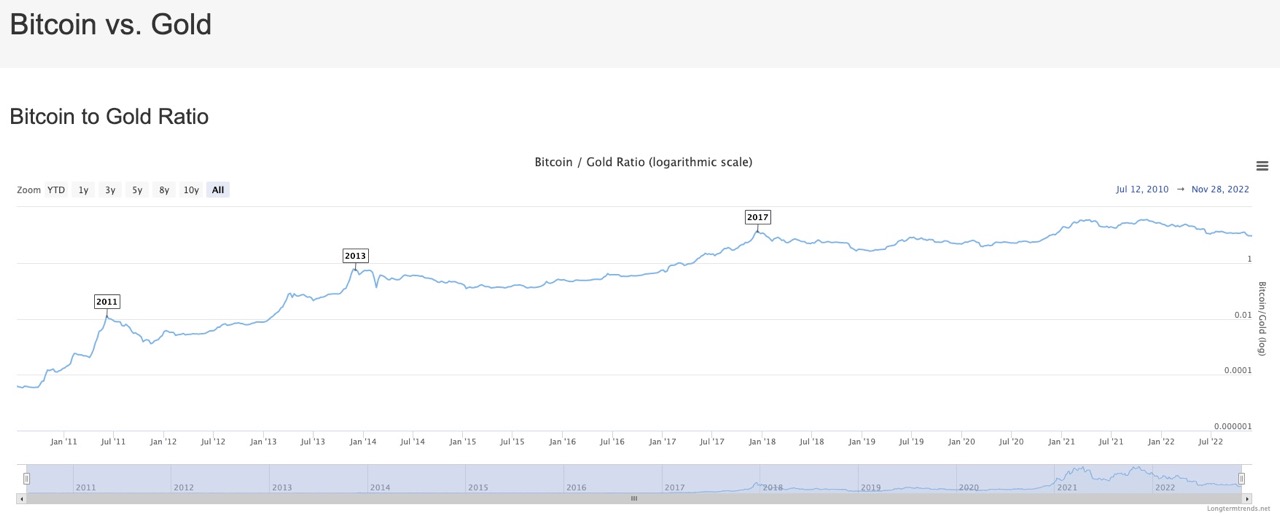Select the 1y zoom range
Image resolution: width=1280 pixels, height=516 pixels.
click(84, 190)
